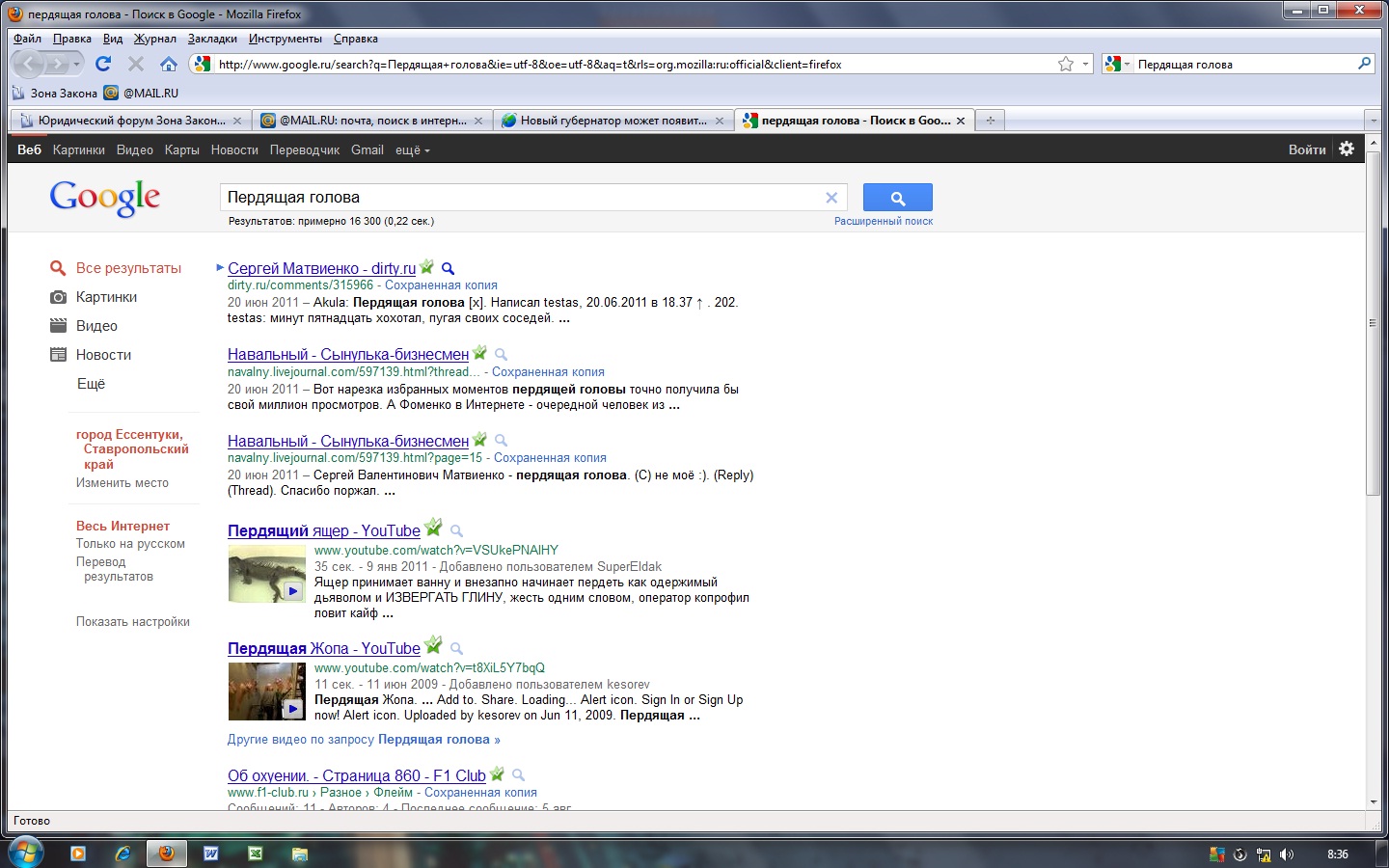Image resolution: width=1389 pixels, height=868 pixels.
Task: Play the Перdящая Жопа video thumbnail
Action: point(267,692)
